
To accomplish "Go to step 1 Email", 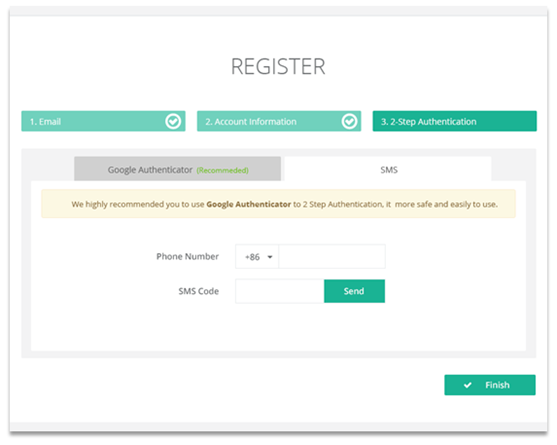I will click(103, 121).
